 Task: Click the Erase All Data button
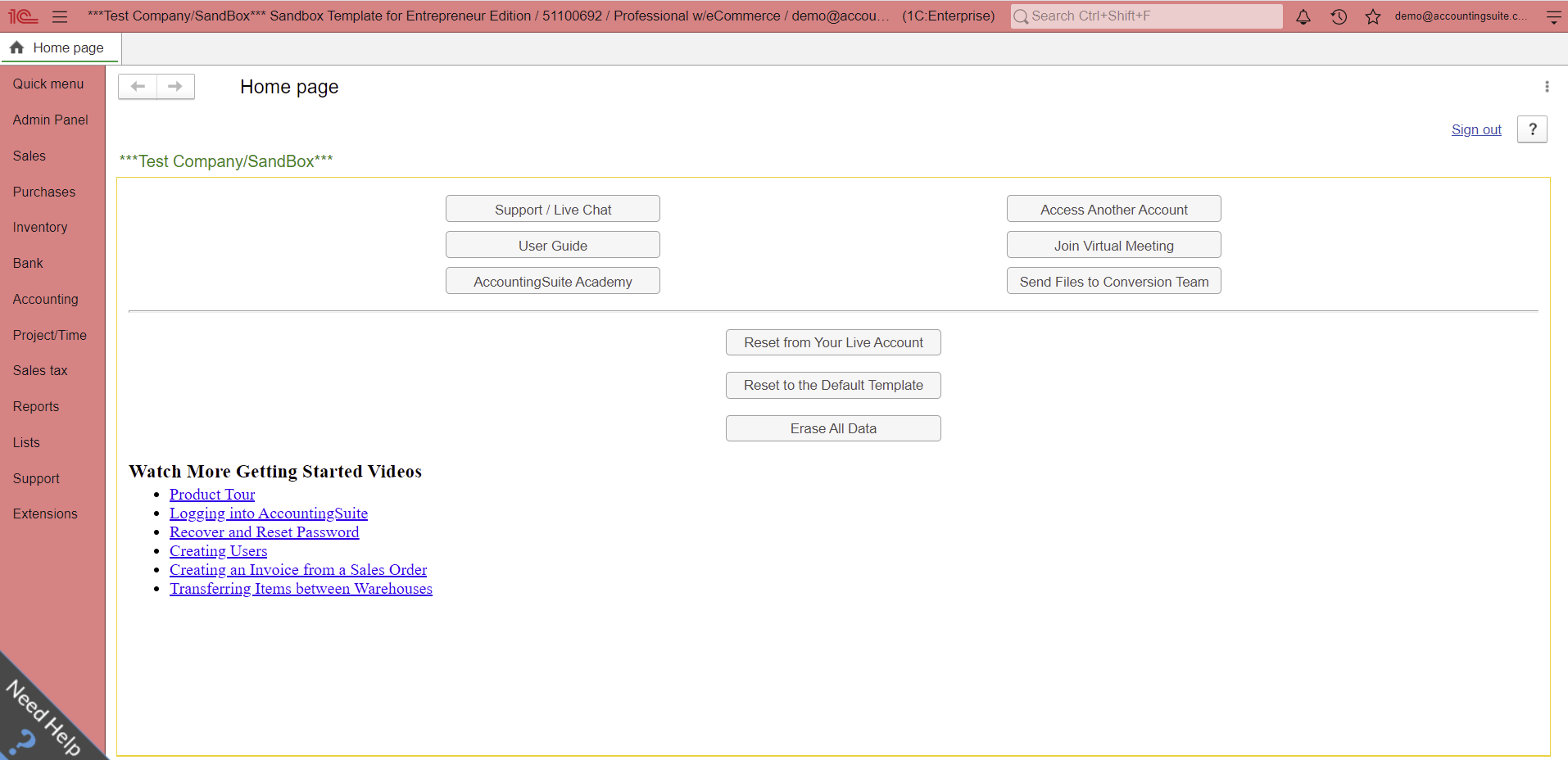833,428
